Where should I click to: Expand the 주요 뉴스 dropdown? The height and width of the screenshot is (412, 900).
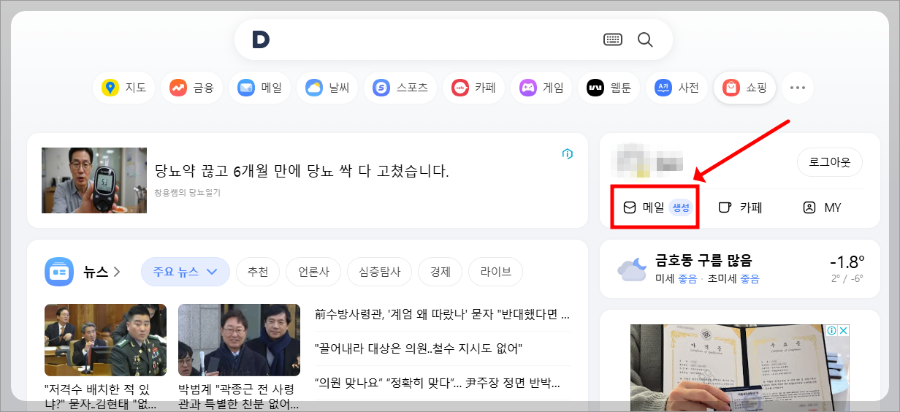pos(185,271)
